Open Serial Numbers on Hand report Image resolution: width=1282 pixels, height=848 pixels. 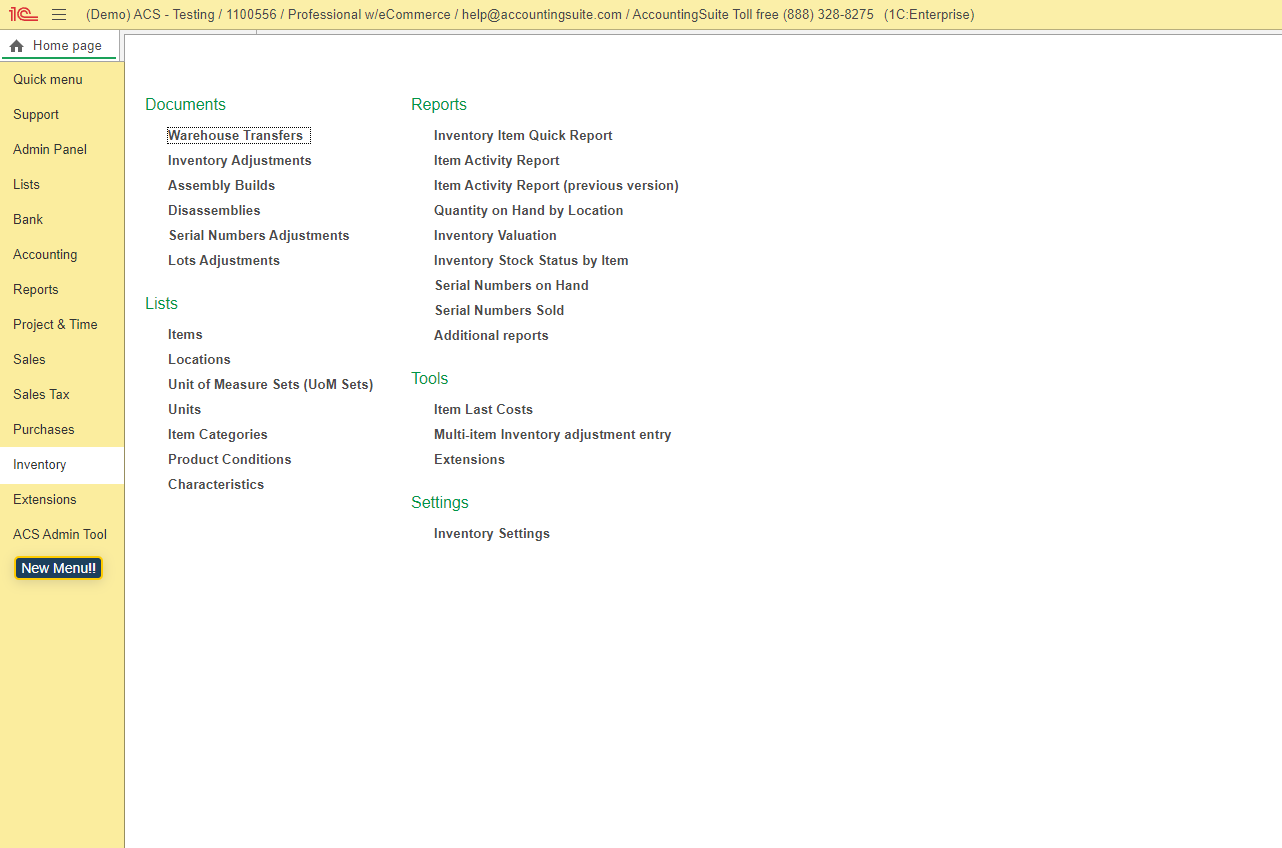point(512,286)
